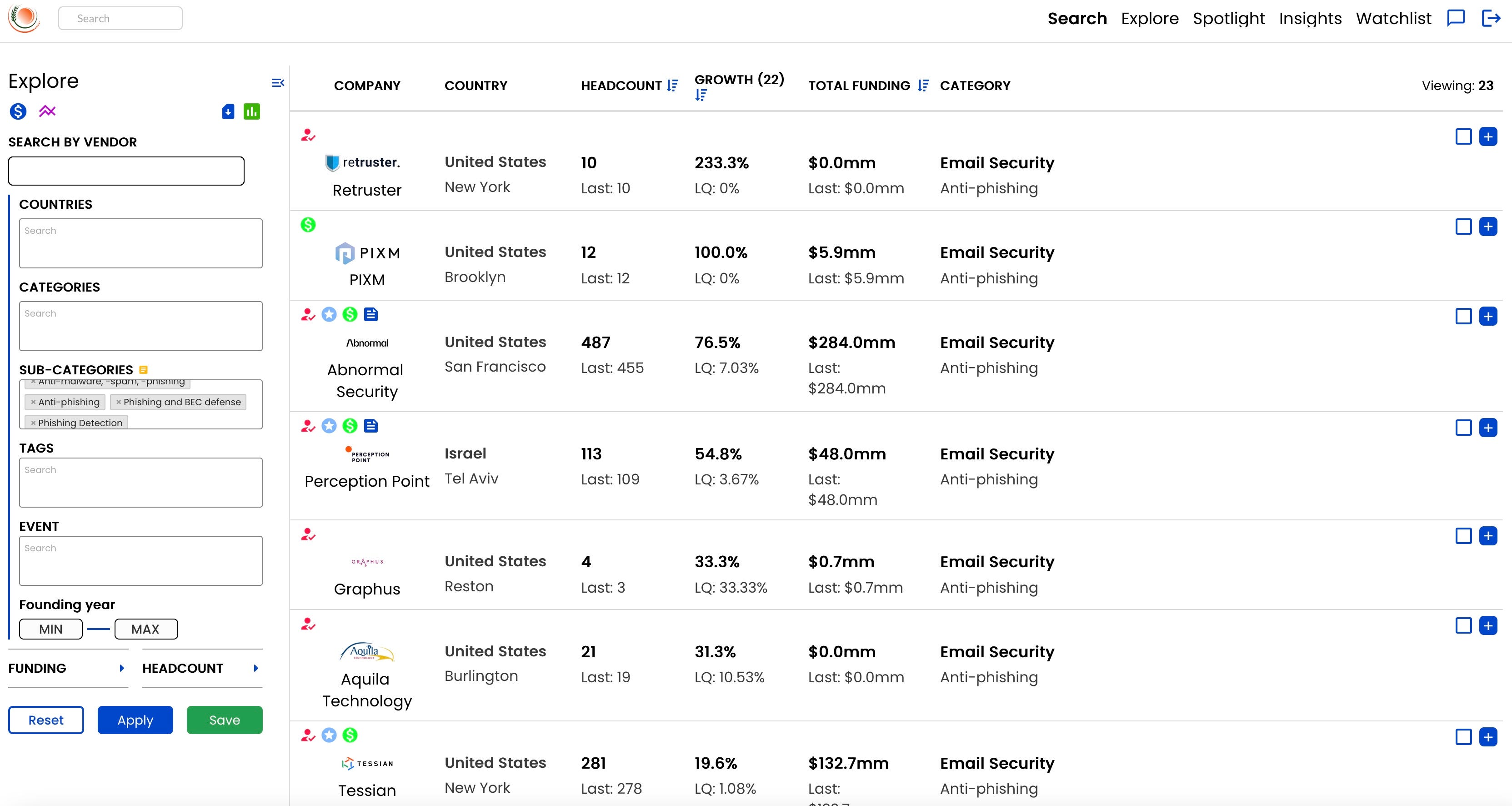Tick the Perception Point row checkbox
This screenshot has height=806, width=1512.
[x=1464, y=428]
